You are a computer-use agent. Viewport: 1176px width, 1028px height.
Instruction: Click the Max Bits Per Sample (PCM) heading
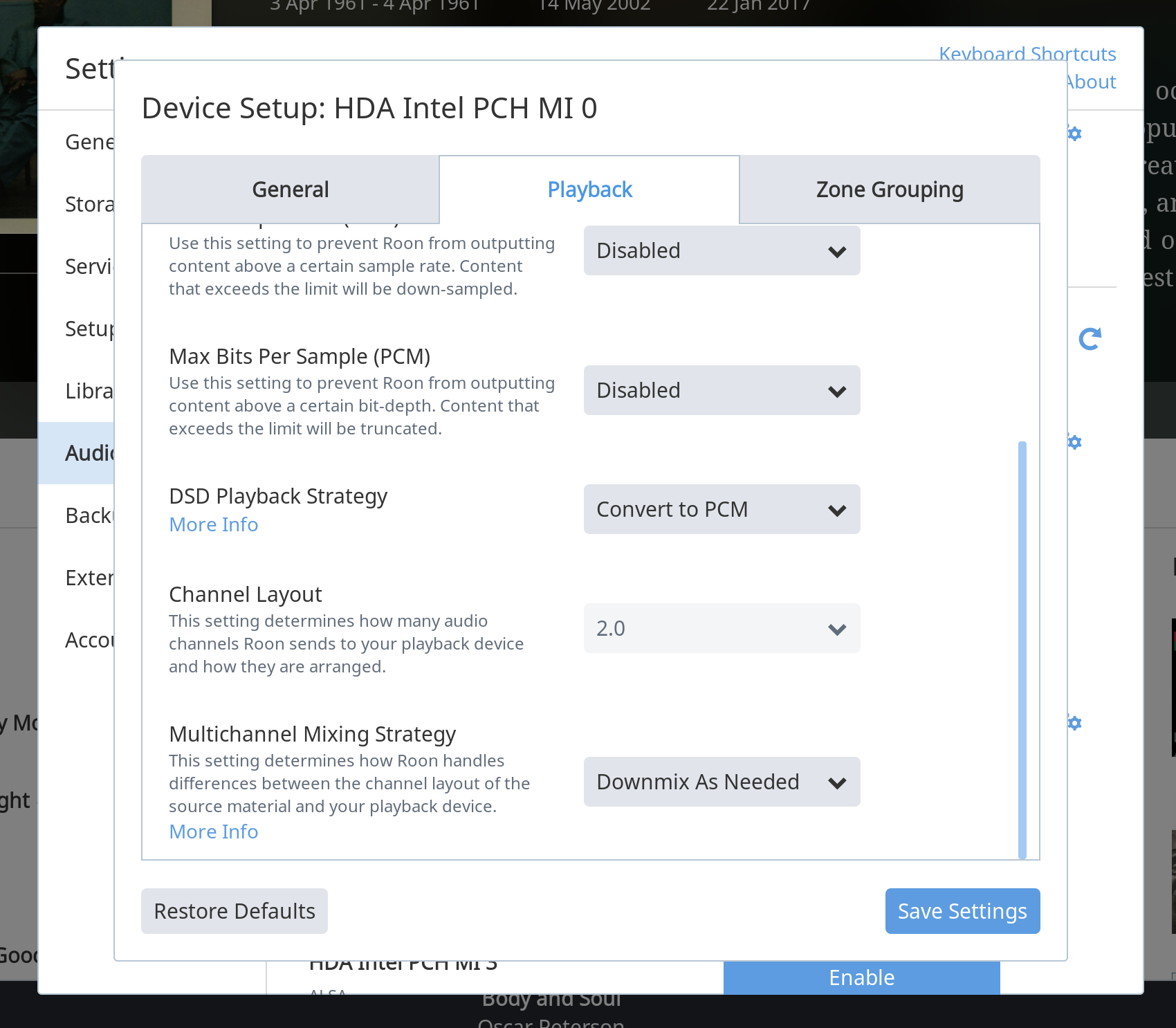300,356
